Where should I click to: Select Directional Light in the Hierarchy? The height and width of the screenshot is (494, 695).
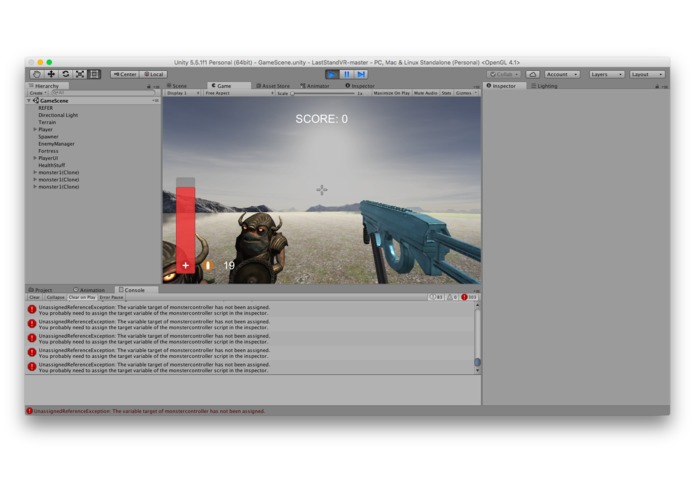click(x=58, y=115)
